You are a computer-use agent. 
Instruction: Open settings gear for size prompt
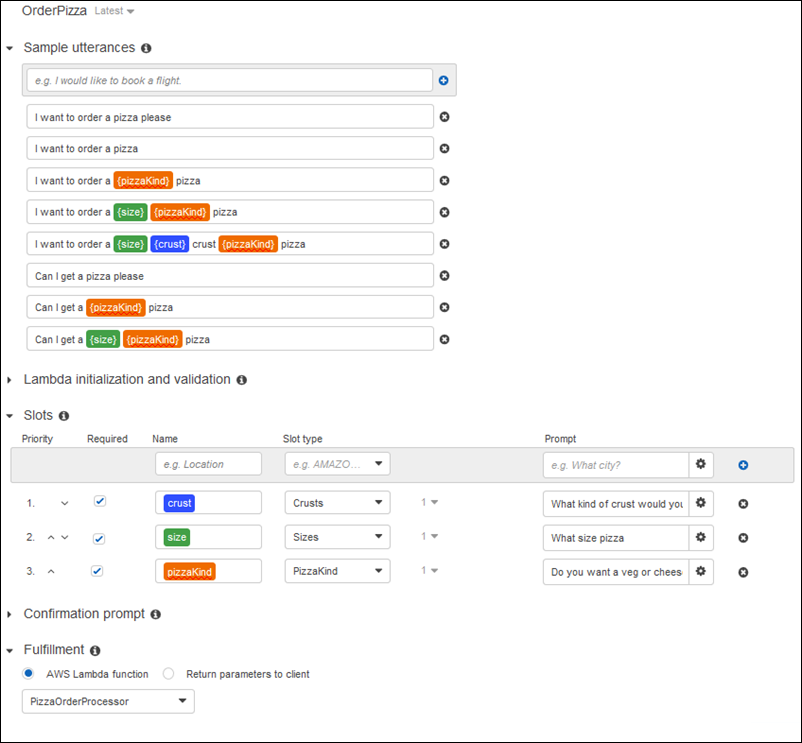pyautogui.click(x=701, y=537)
